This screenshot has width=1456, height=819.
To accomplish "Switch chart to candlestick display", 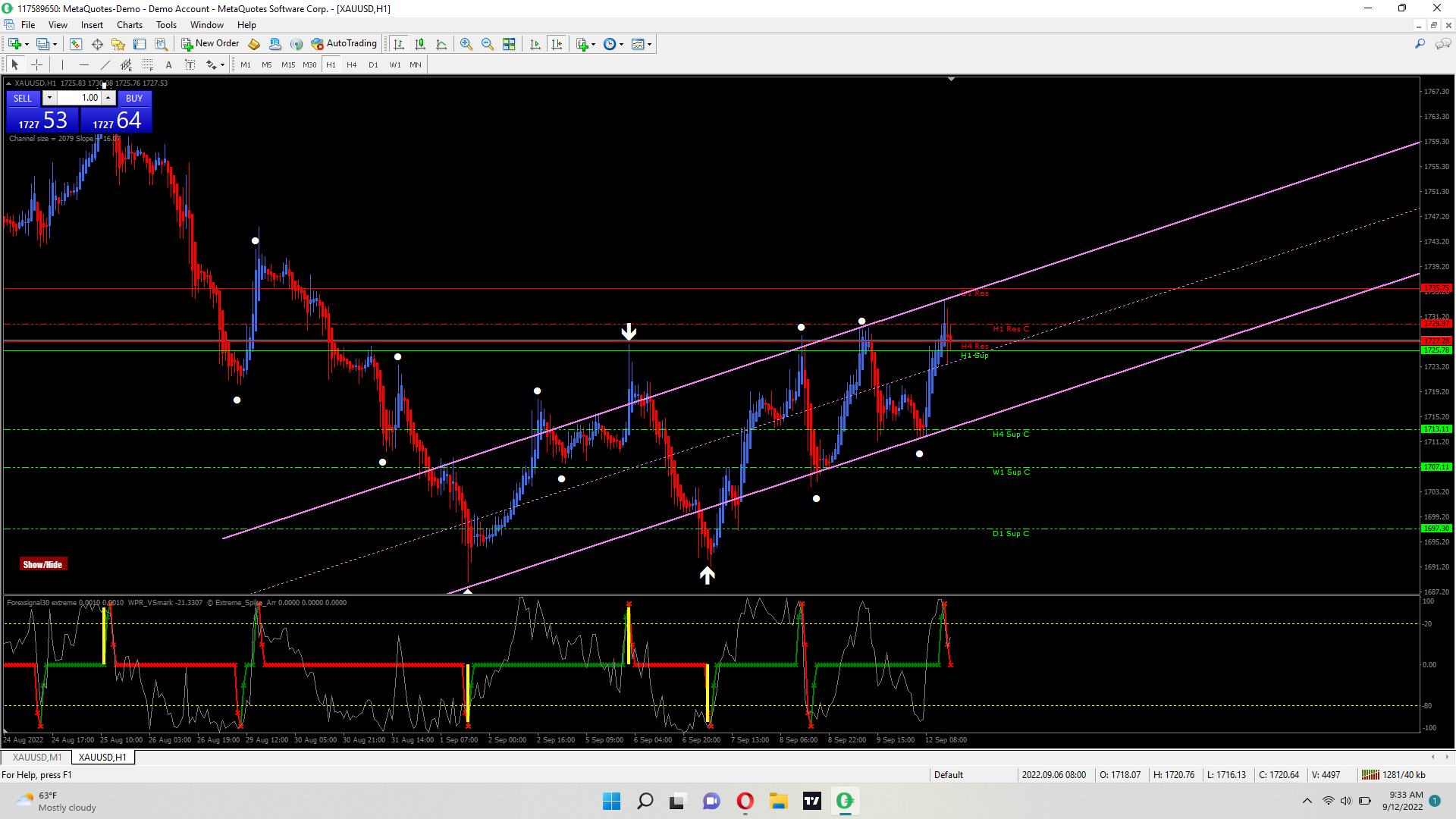I will click(420, 44).
